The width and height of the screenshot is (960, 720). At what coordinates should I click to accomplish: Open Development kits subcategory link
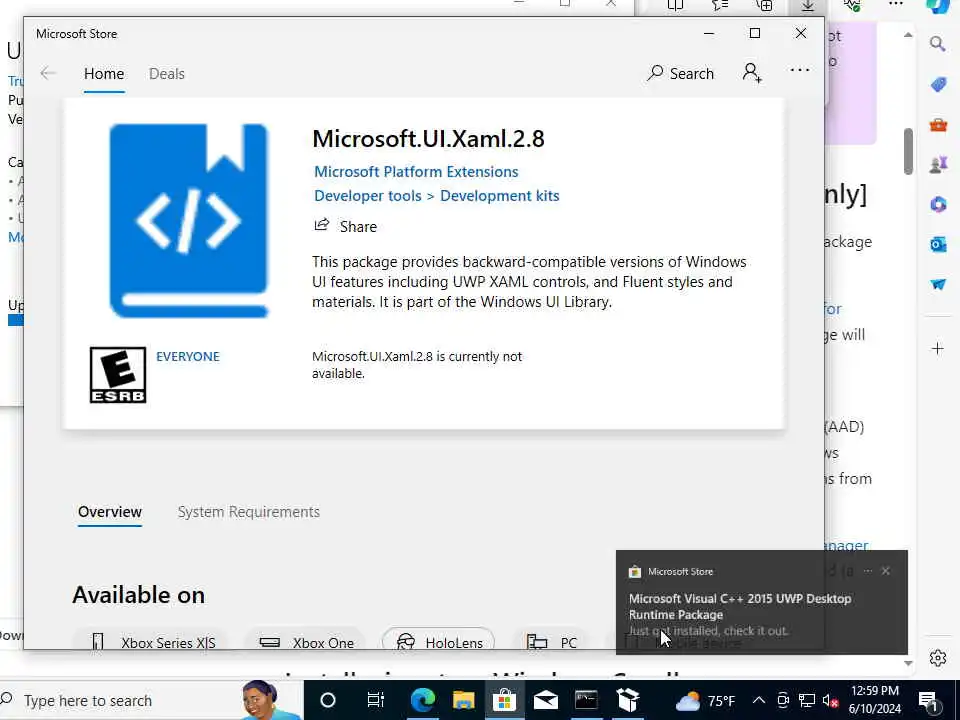(500, 196)
